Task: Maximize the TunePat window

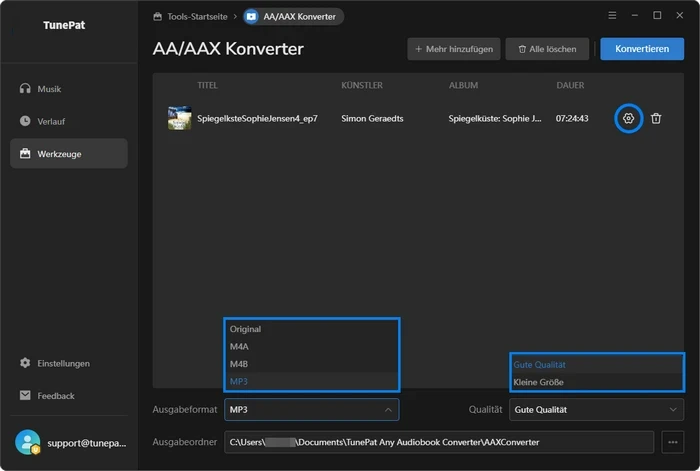Action: pos(657,16)
